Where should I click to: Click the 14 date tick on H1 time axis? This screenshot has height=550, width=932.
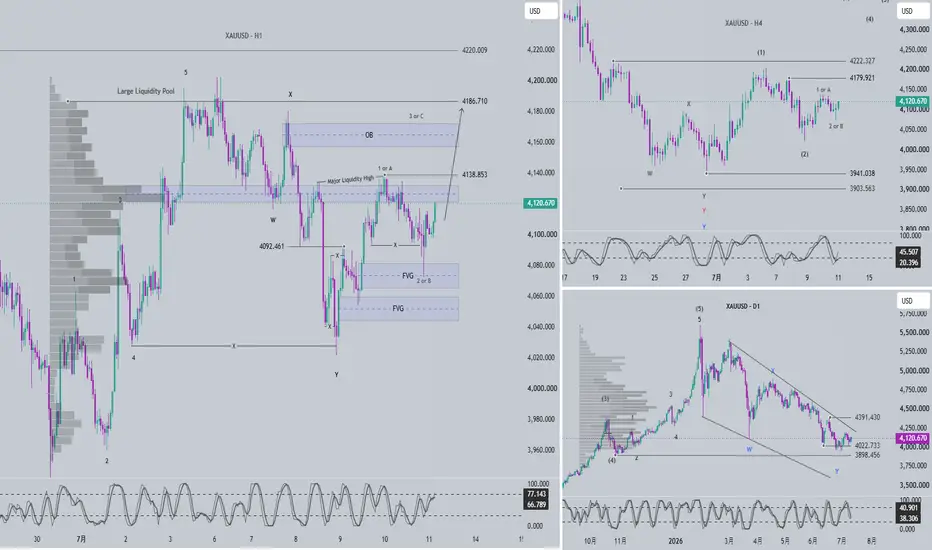476,539
